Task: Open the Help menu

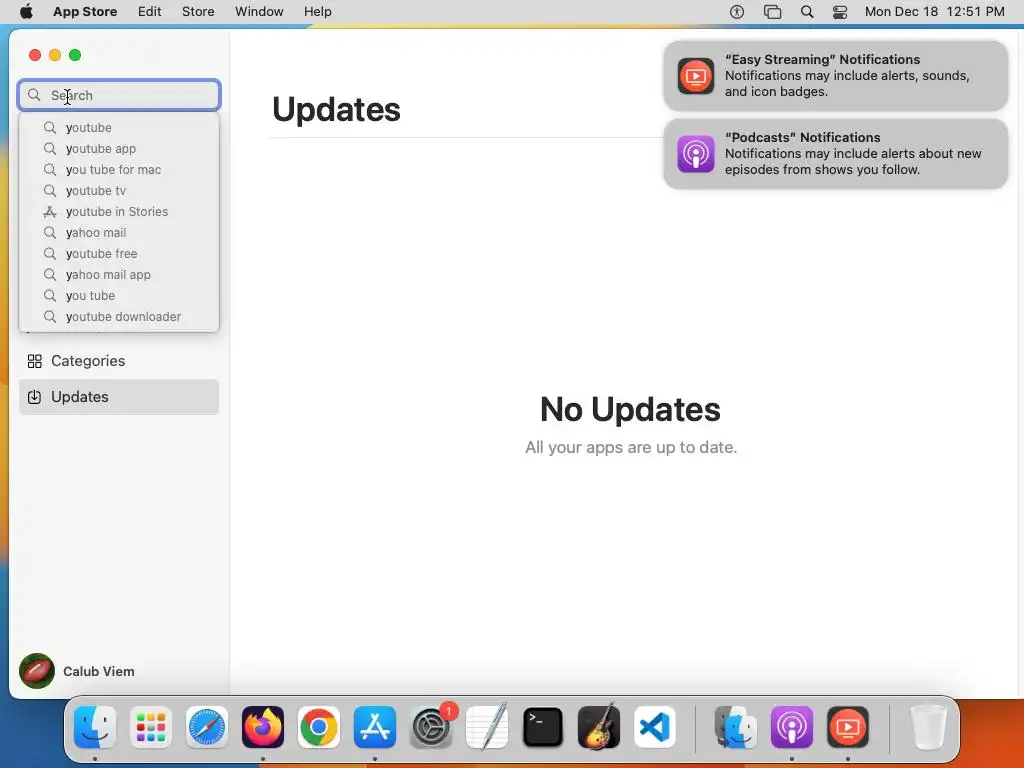Action: (x=317, y=12)
